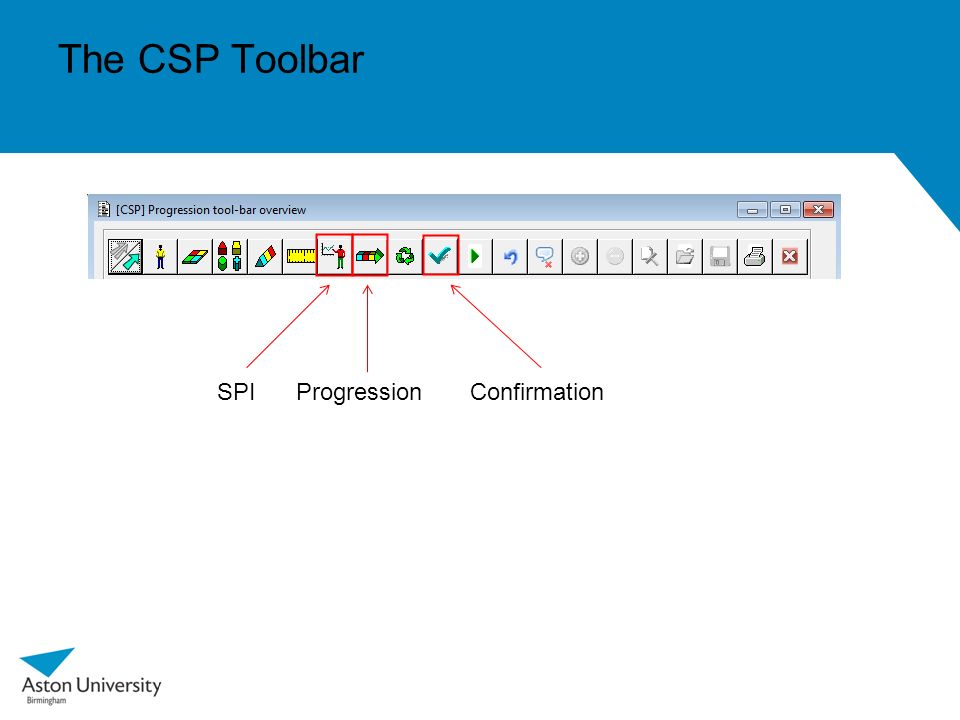The width and height of the screenshot is (960, 720).
Task: Open the yellow ruler measure tool
Action: coord(300,256)
